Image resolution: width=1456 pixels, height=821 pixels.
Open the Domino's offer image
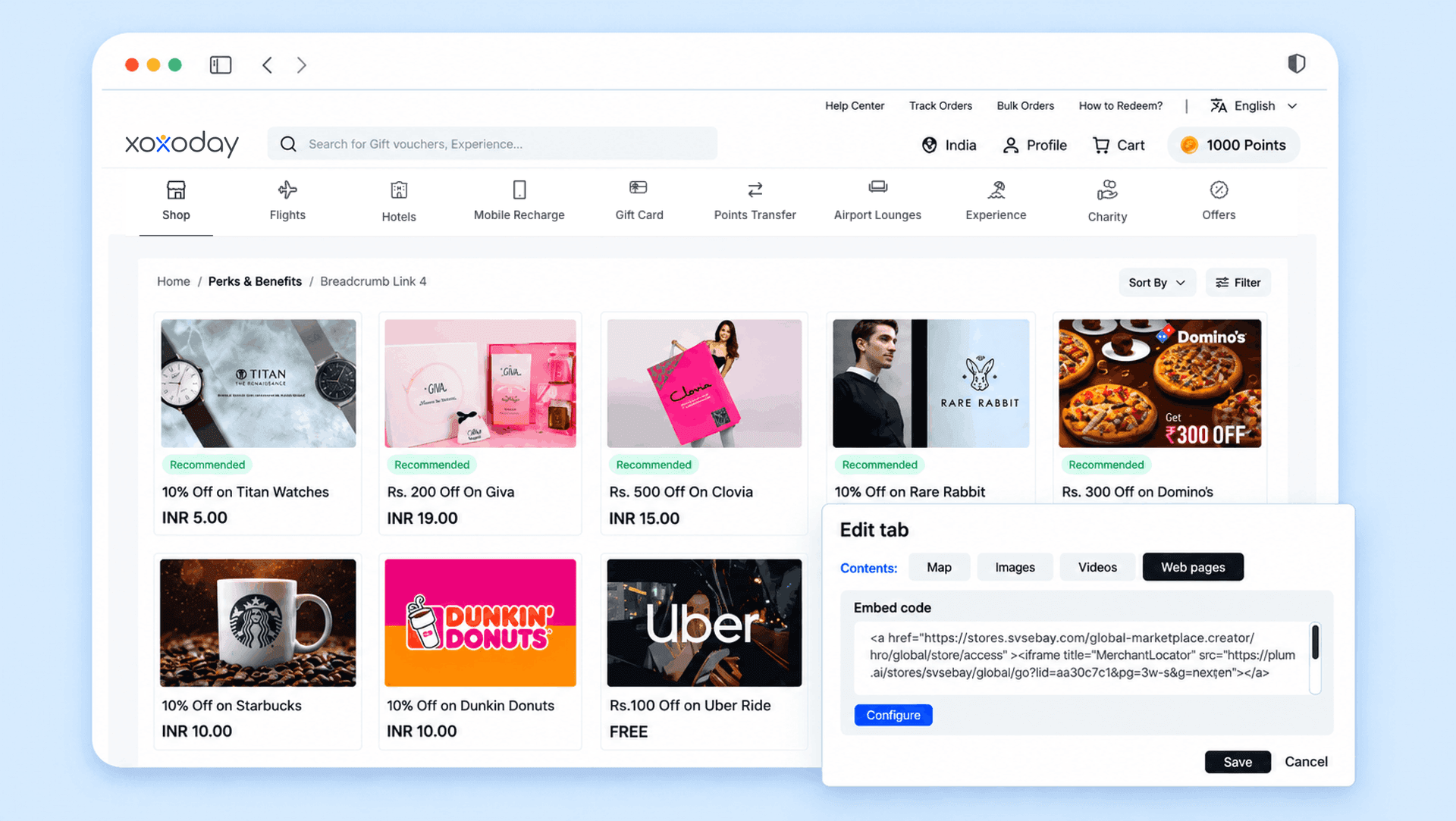click(1160, 383)
